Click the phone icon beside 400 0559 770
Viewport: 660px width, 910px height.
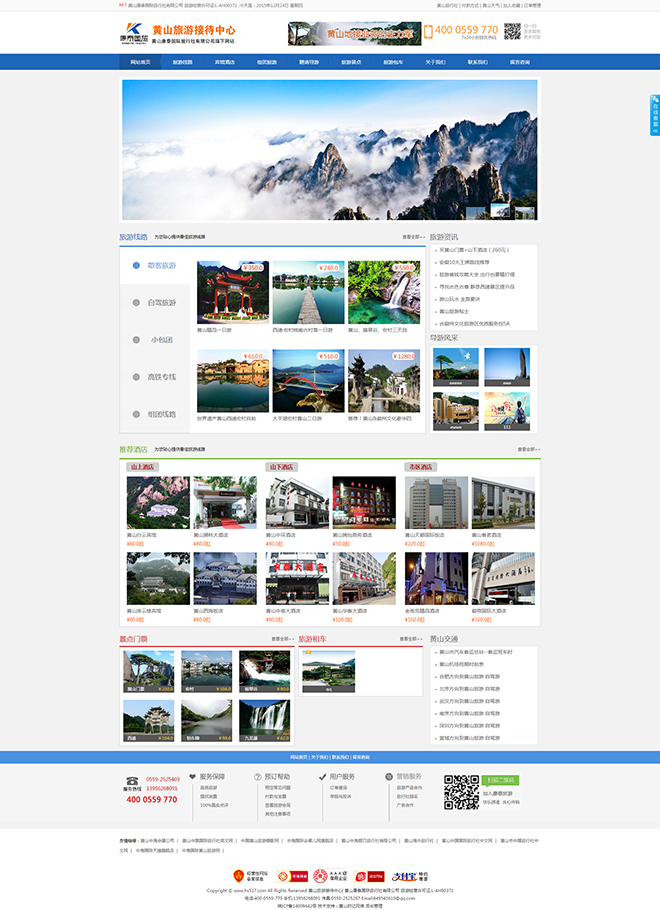click(x=428, y=33)
